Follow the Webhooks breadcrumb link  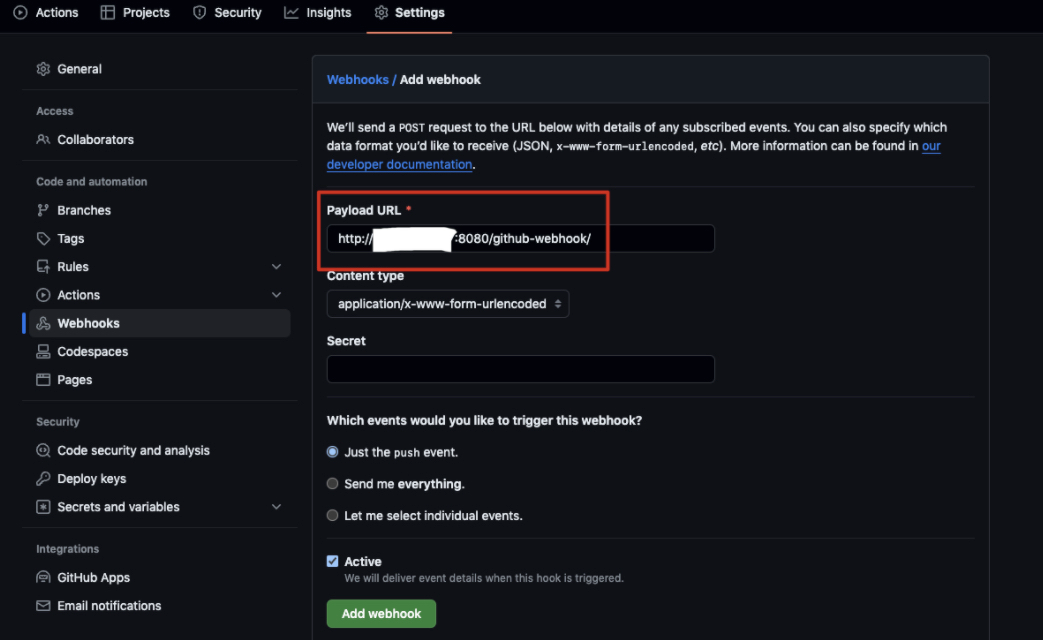(357, 80)
